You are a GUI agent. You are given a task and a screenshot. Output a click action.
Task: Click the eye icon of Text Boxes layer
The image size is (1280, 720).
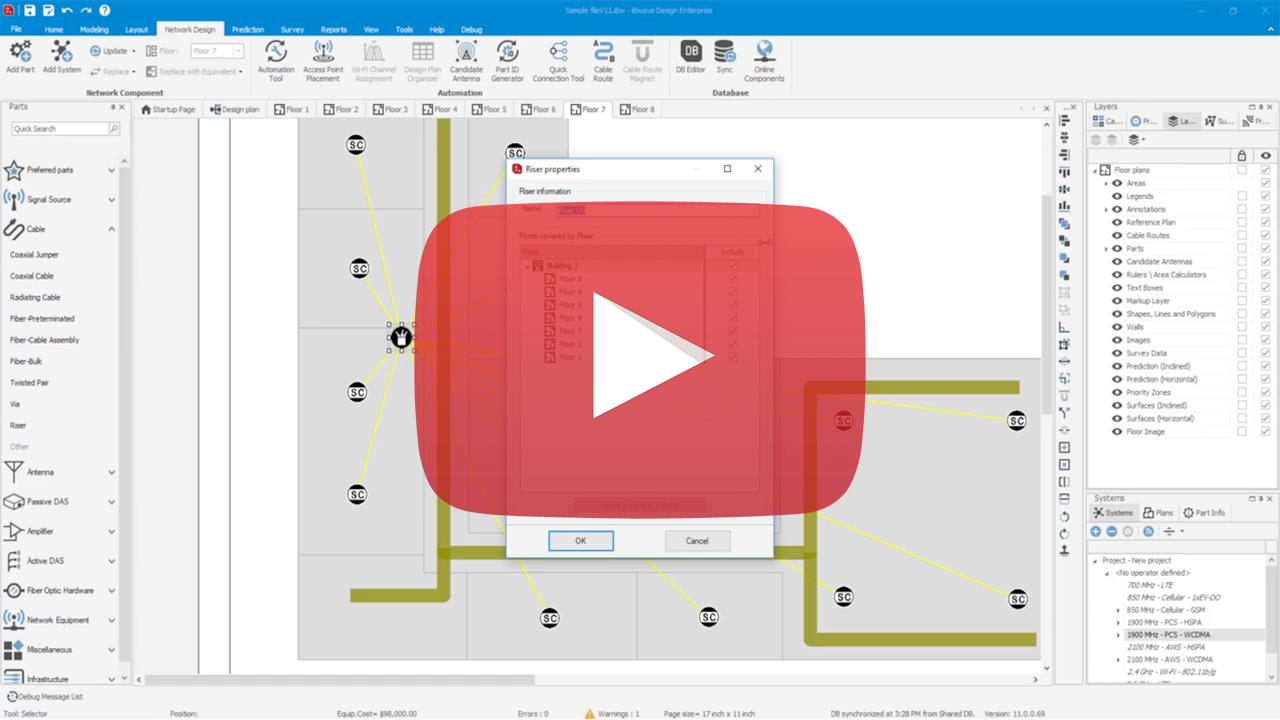(x=1117, y=287)
